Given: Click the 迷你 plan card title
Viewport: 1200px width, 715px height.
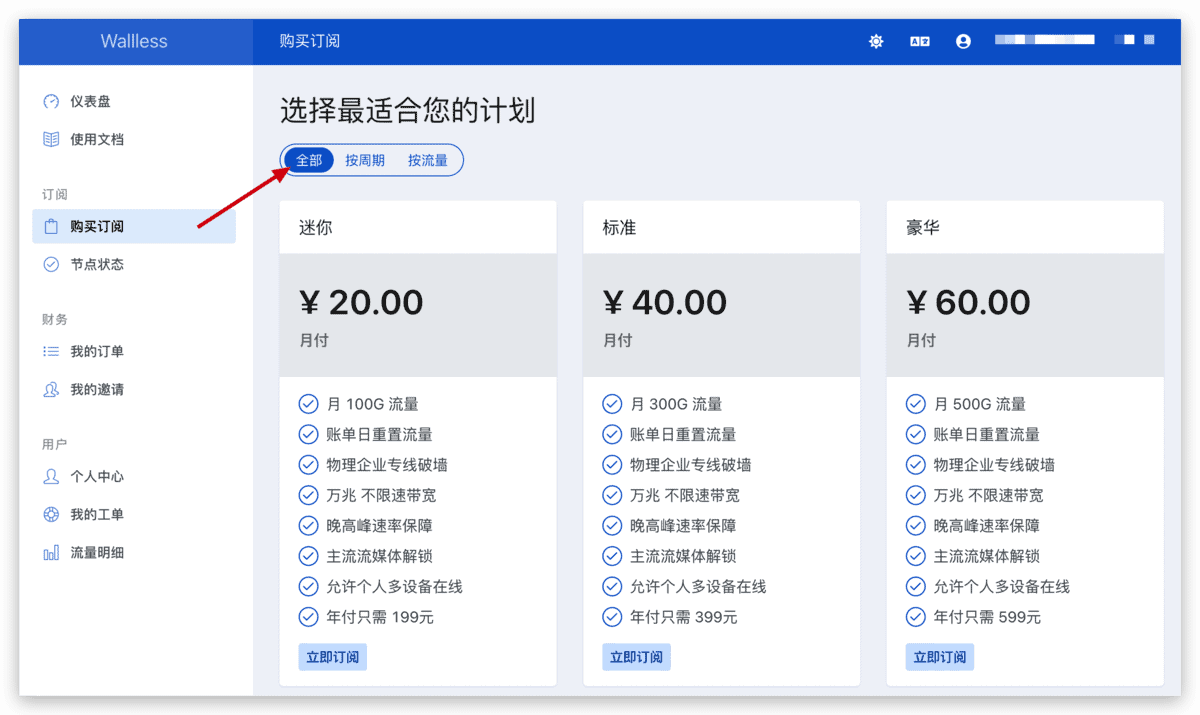Looking at the screenshot, I should coord(315,226).
